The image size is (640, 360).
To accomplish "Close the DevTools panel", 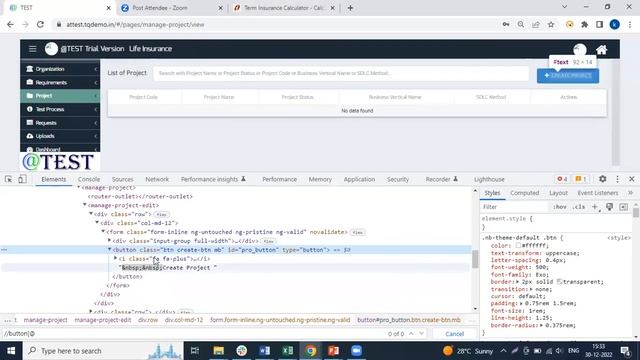I will pyautogui.click(x=631, y=179).
